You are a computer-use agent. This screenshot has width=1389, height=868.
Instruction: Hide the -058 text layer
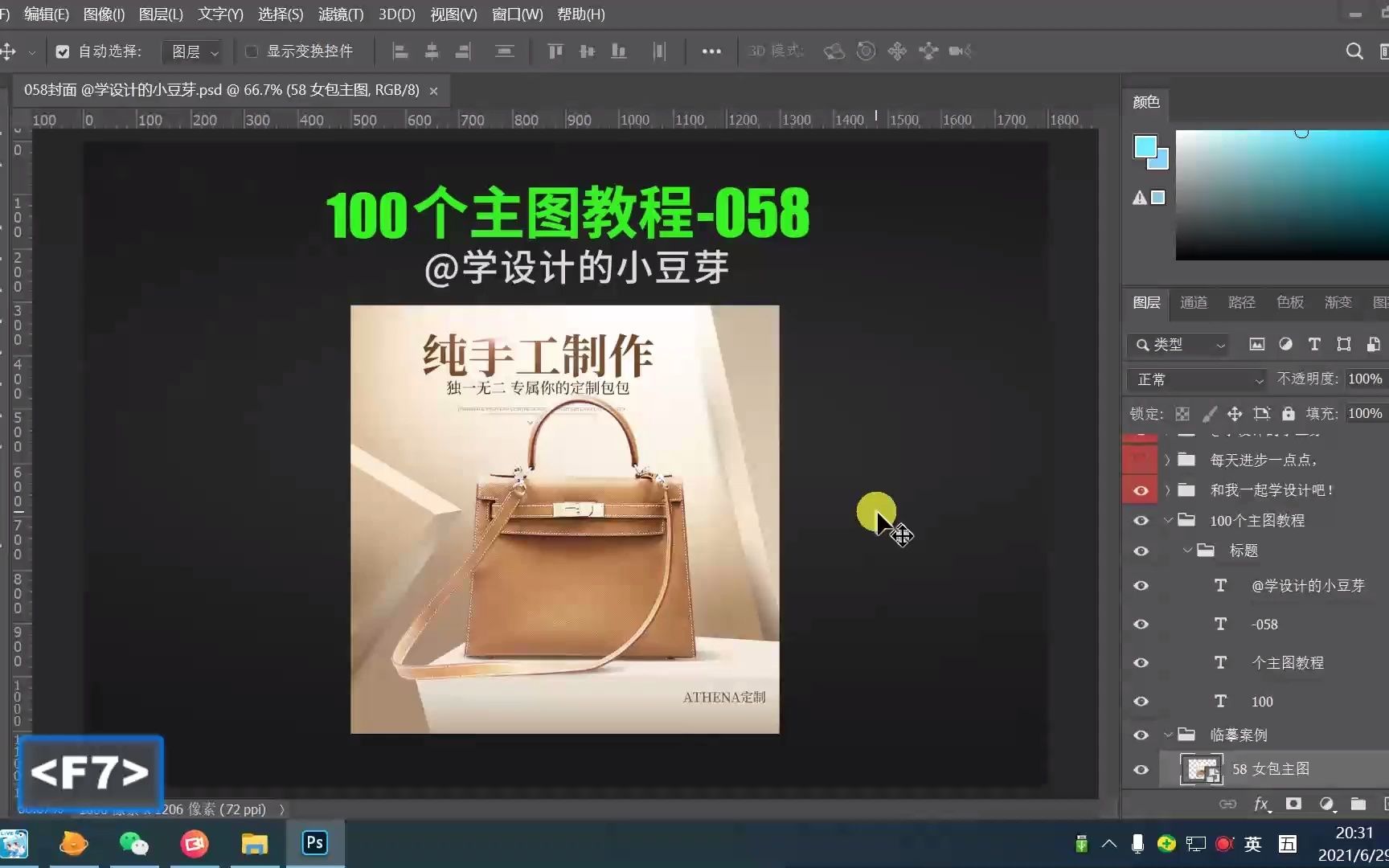(1141, 624)
